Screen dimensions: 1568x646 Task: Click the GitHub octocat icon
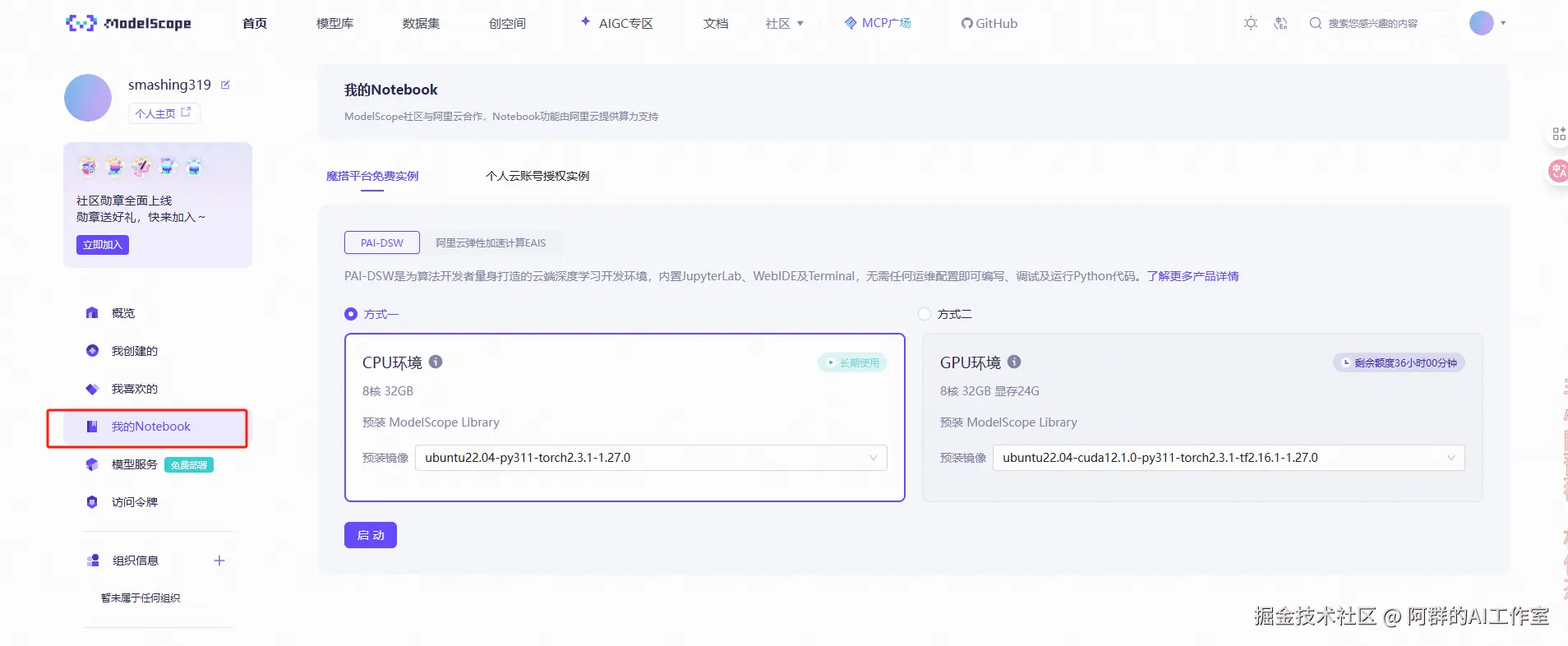pos(966,24)
